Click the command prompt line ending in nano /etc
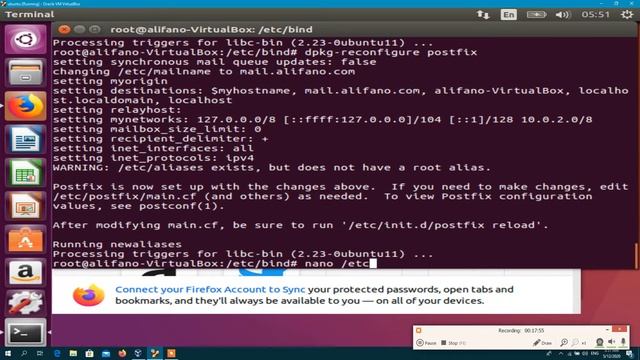Image resolution: width=640 pixels, height=360 pixels. (215, 263)
